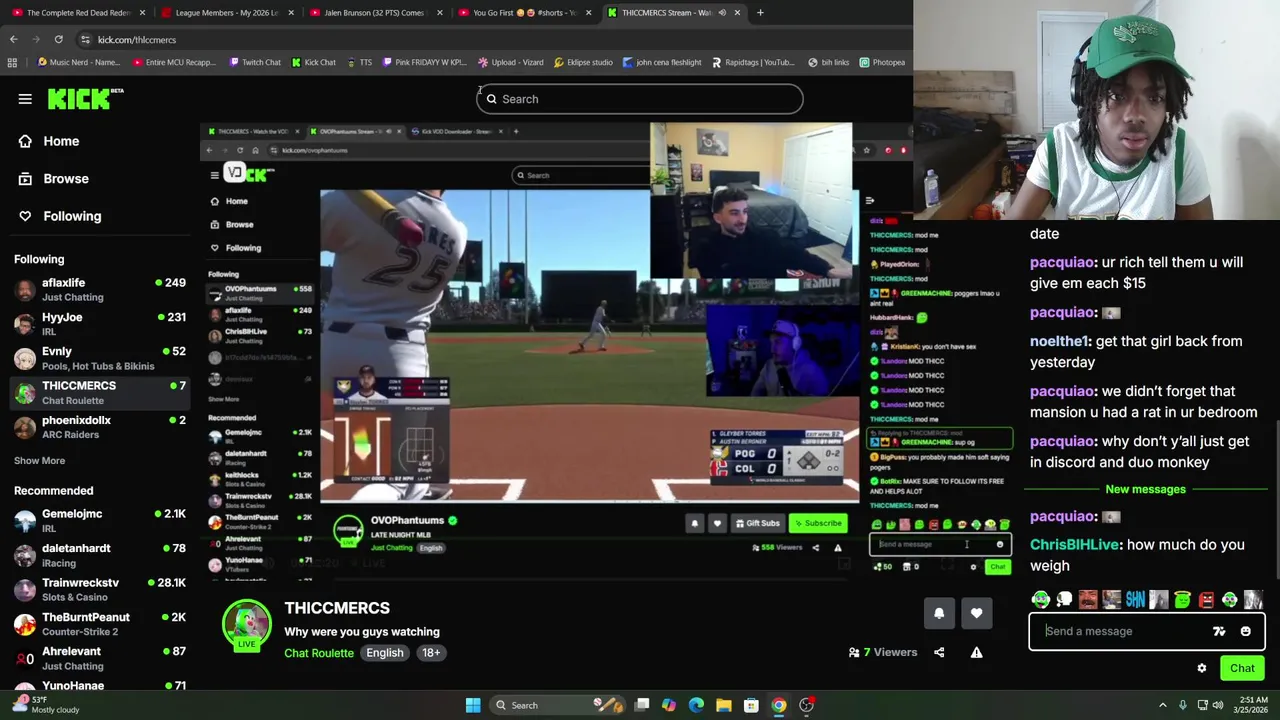Click the THICCMERCS avatar with LIVE badge

pos(246,626)
